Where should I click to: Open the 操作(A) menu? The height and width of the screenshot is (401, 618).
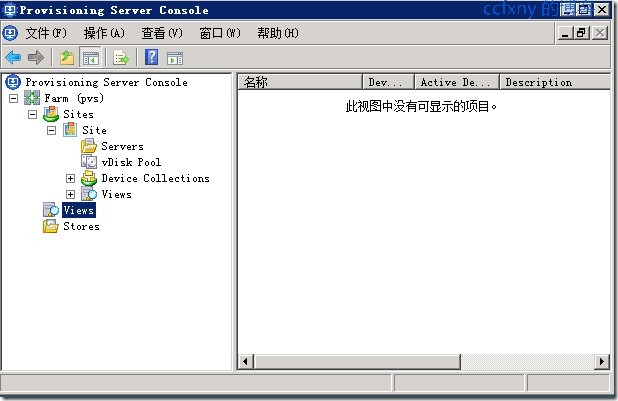(x=104, y=33)
